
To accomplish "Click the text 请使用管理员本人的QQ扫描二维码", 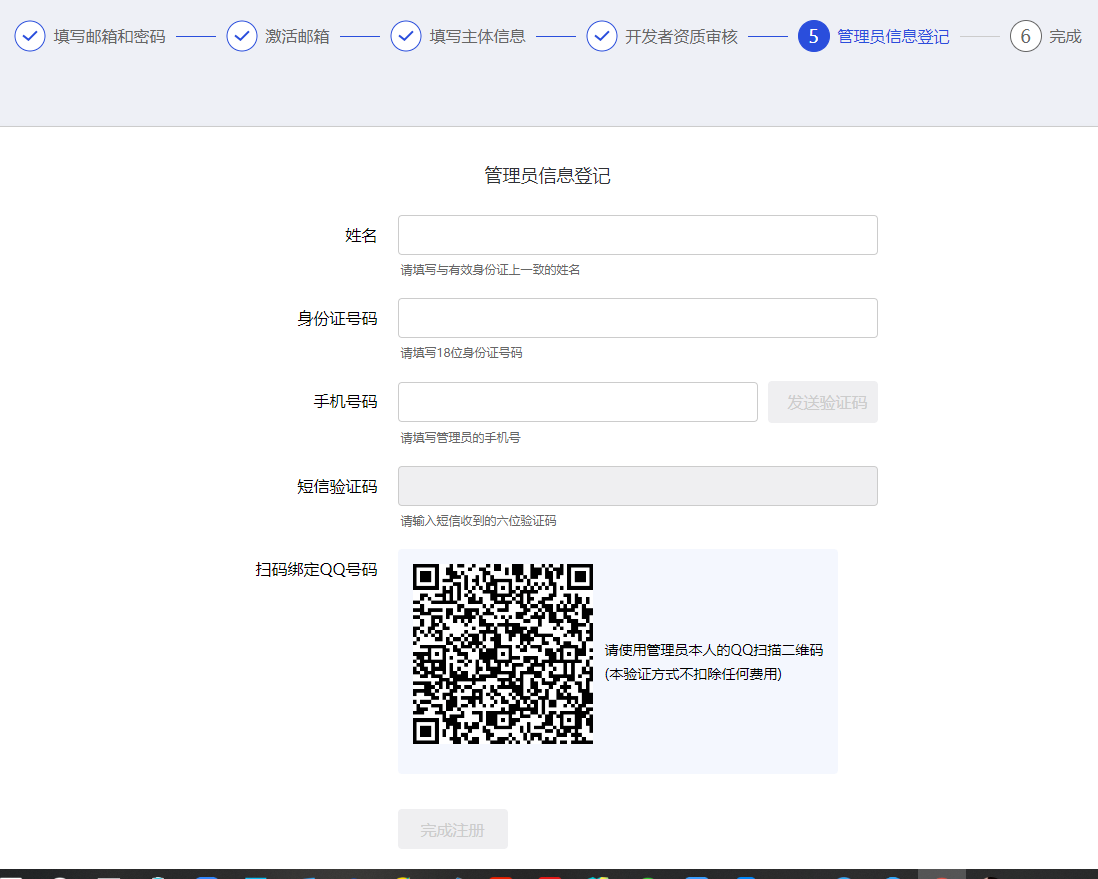I will [714, 650].
